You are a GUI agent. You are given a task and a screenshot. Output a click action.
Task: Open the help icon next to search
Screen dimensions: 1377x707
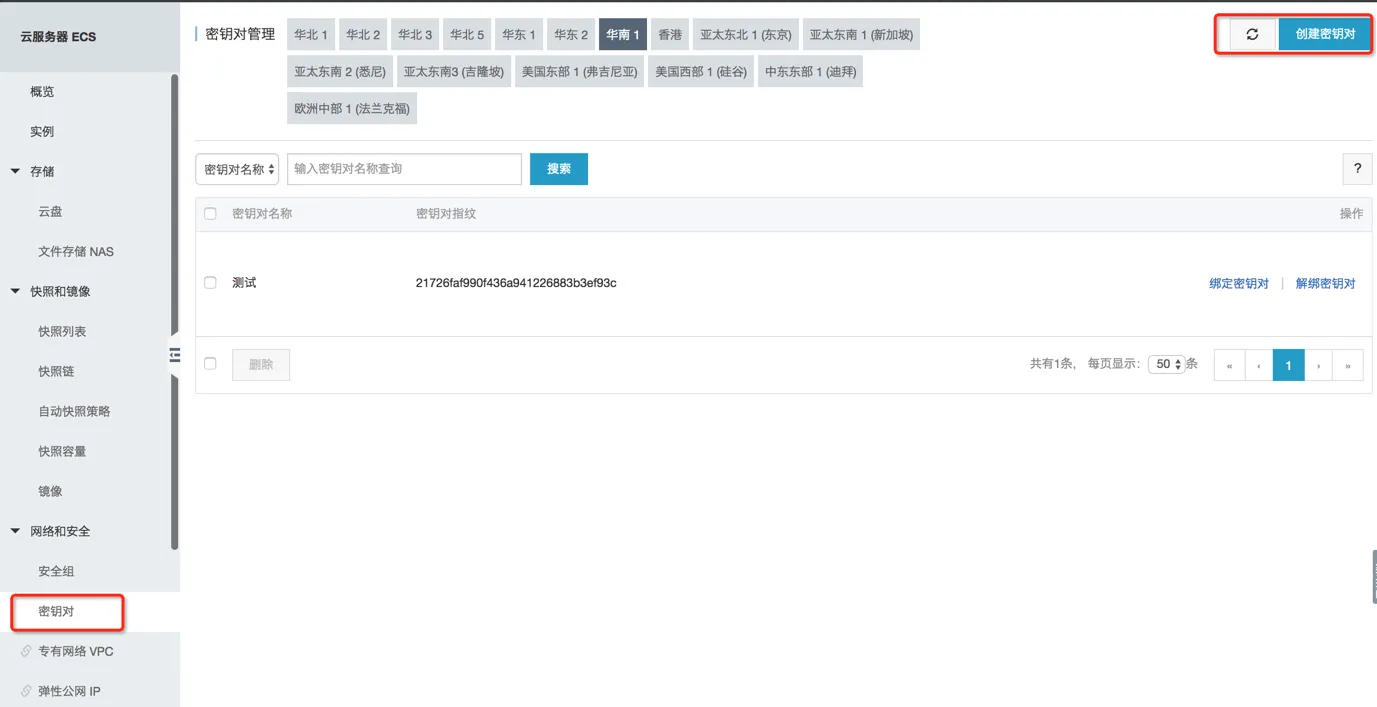click(1357, 168)
